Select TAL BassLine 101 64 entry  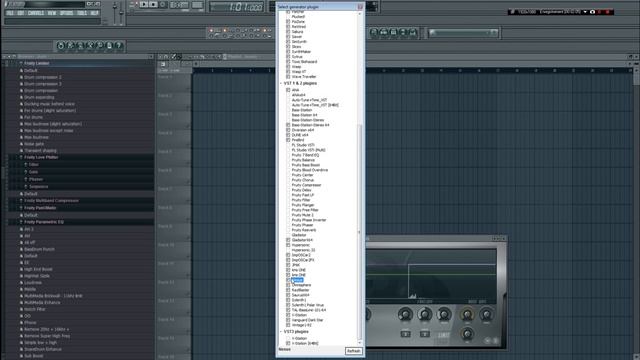[x=309, y=310]
